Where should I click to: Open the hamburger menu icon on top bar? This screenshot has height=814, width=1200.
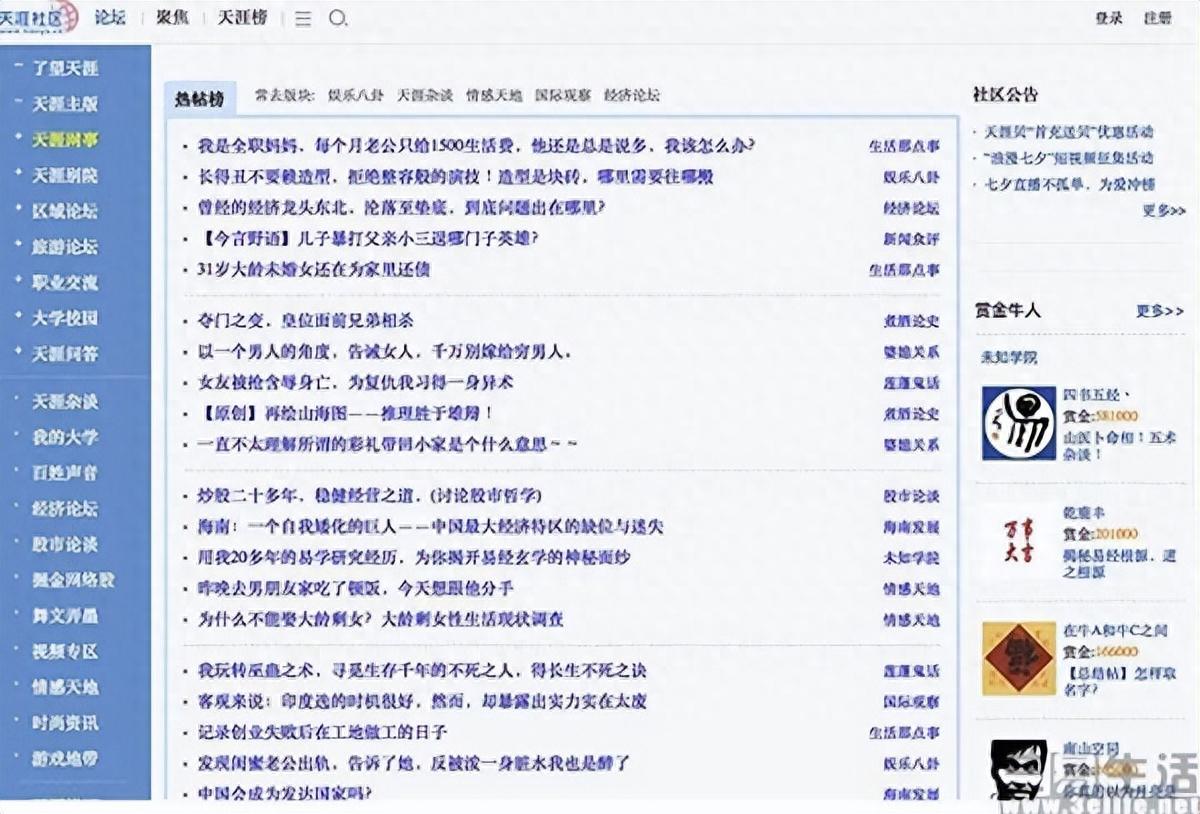pyautogui.click(x=301, y=18)
